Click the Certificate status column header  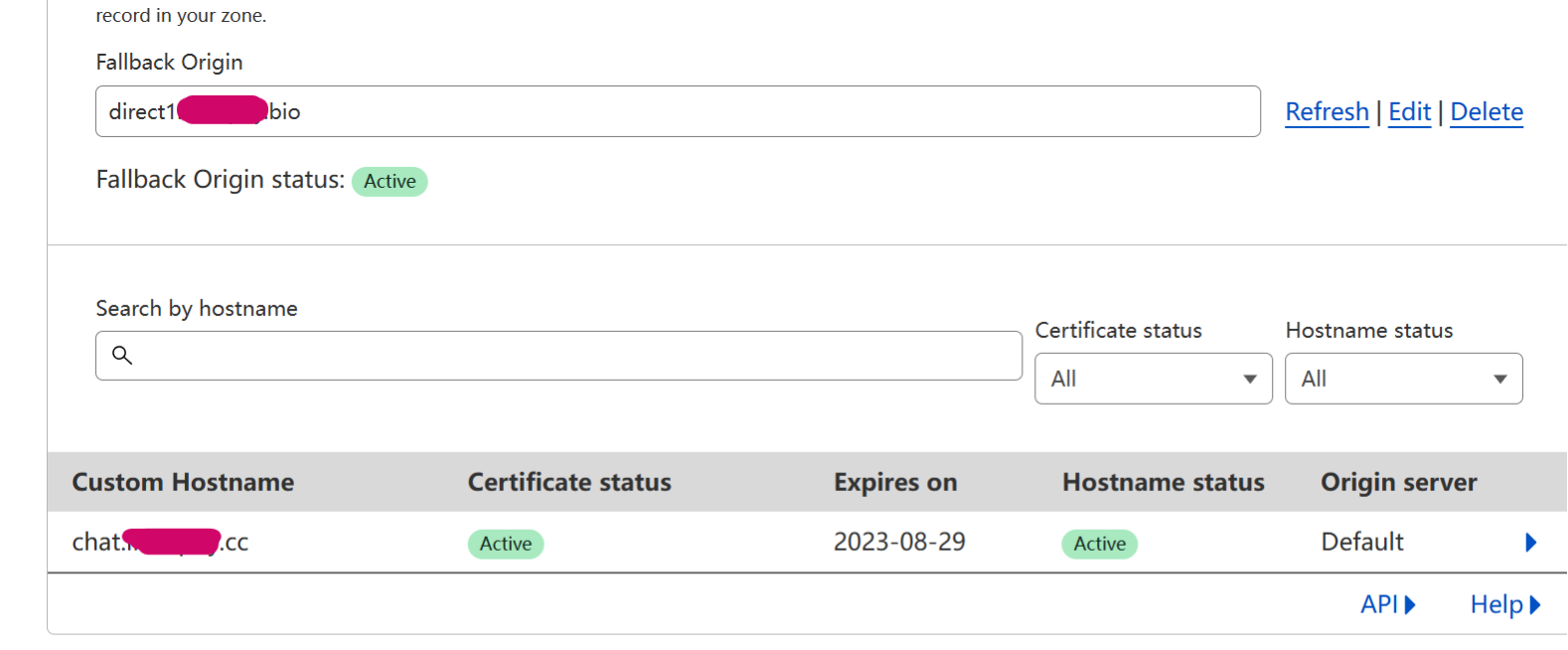click(x=569, y=482)
